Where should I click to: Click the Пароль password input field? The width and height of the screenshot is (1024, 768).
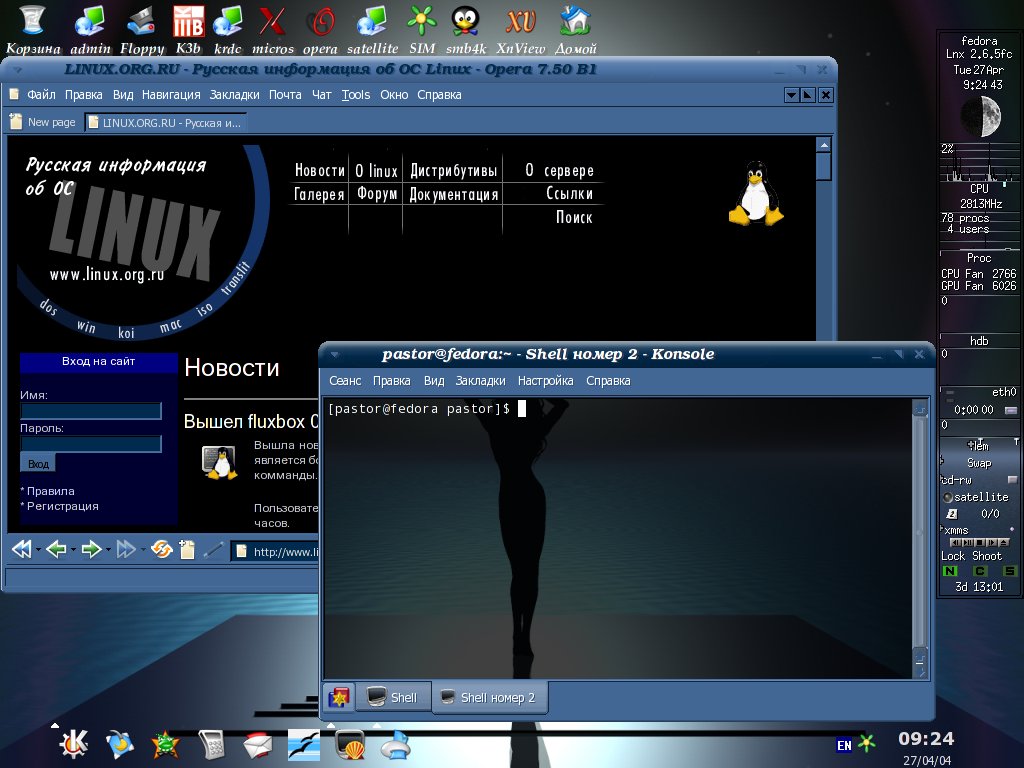[91, 444]
